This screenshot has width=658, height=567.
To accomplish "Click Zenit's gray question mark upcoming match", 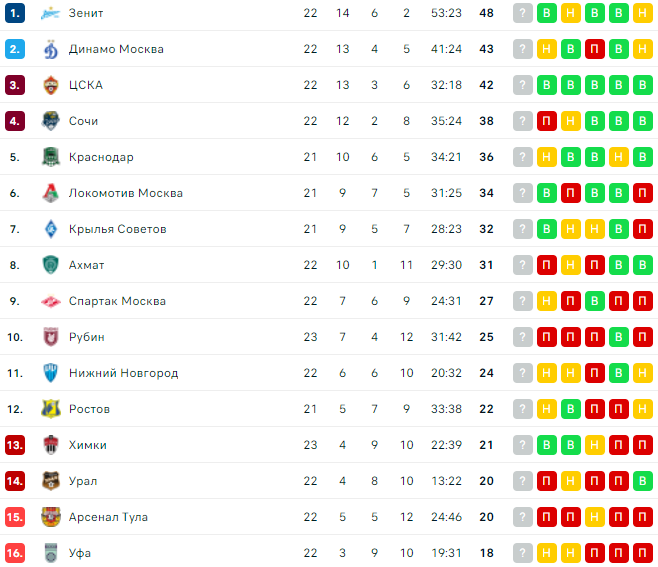I will [x=523, y=13].
